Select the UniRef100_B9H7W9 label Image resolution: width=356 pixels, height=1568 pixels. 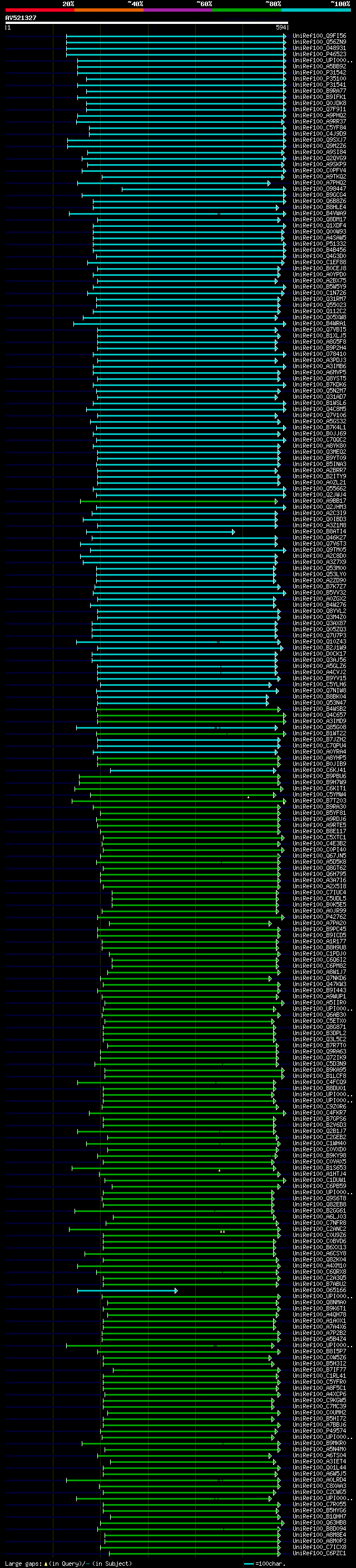319,782
